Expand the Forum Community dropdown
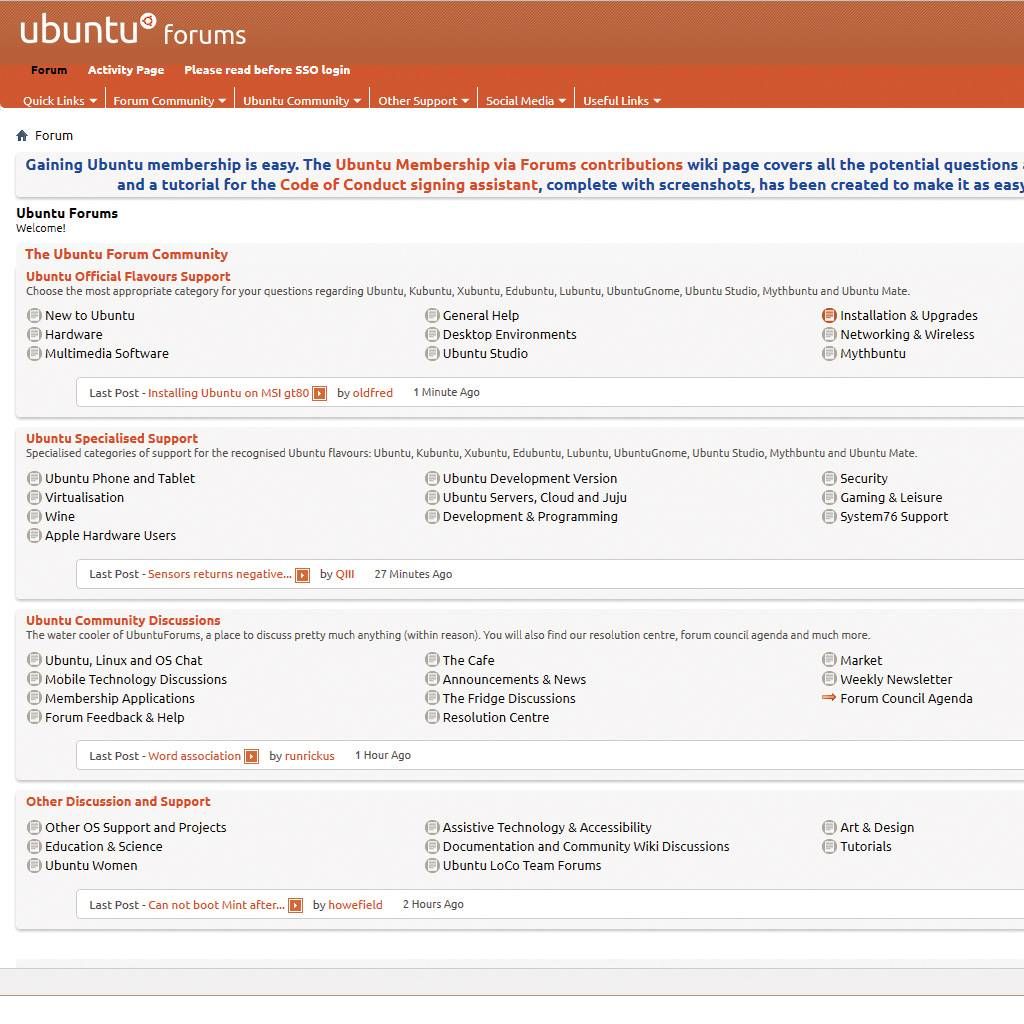1024x1024 pixels. 169,101
